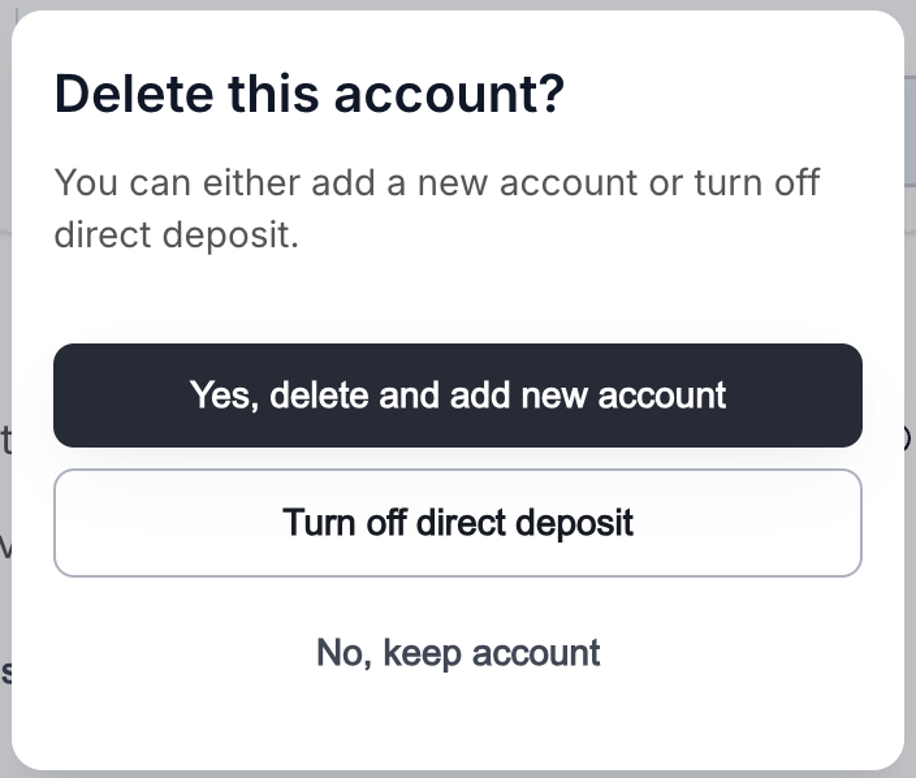
Task: Click "Yes, delete and add new account"
Action: [458, 395]
